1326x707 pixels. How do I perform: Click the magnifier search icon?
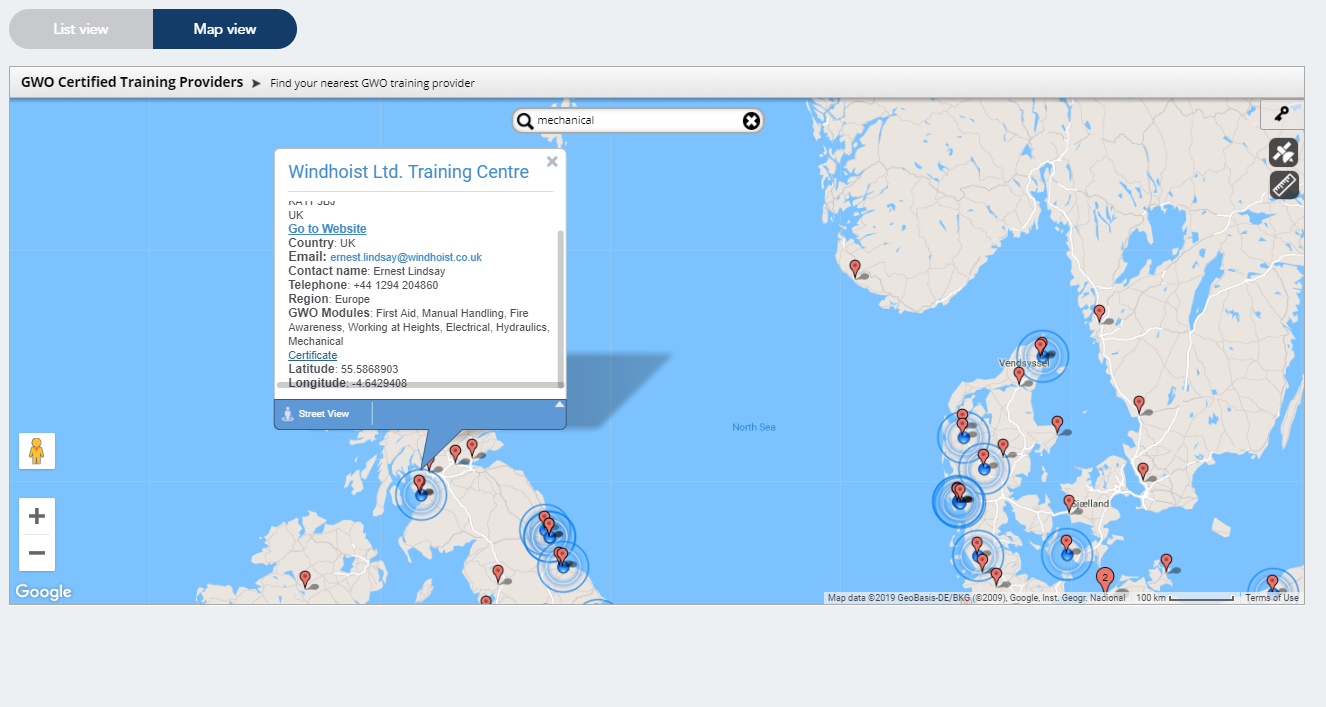(524, 121)
